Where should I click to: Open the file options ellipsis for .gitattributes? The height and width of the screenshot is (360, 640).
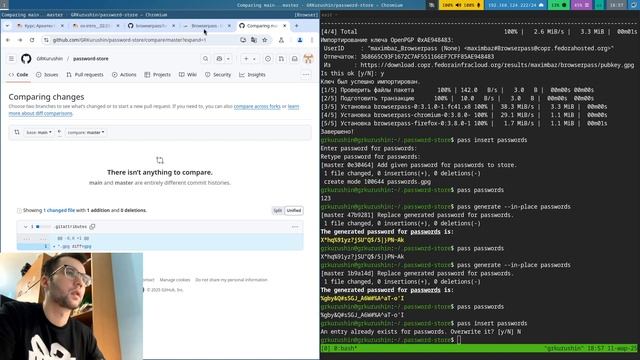[295, 227]
